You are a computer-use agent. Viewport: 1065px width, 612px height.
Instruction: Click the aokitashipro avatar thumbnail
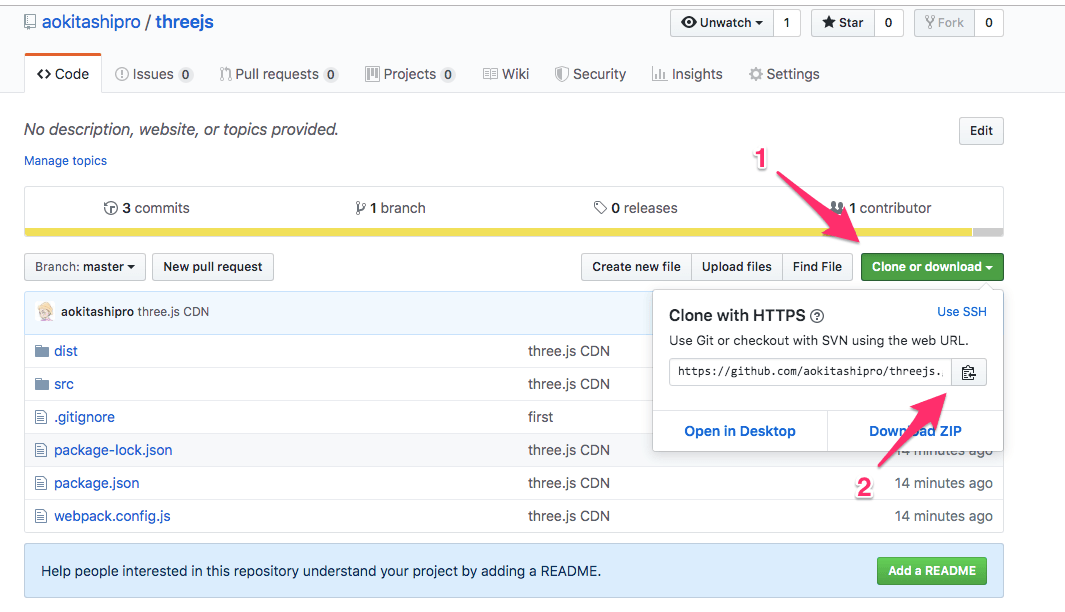pyautogui.click(x=45, y=312)
